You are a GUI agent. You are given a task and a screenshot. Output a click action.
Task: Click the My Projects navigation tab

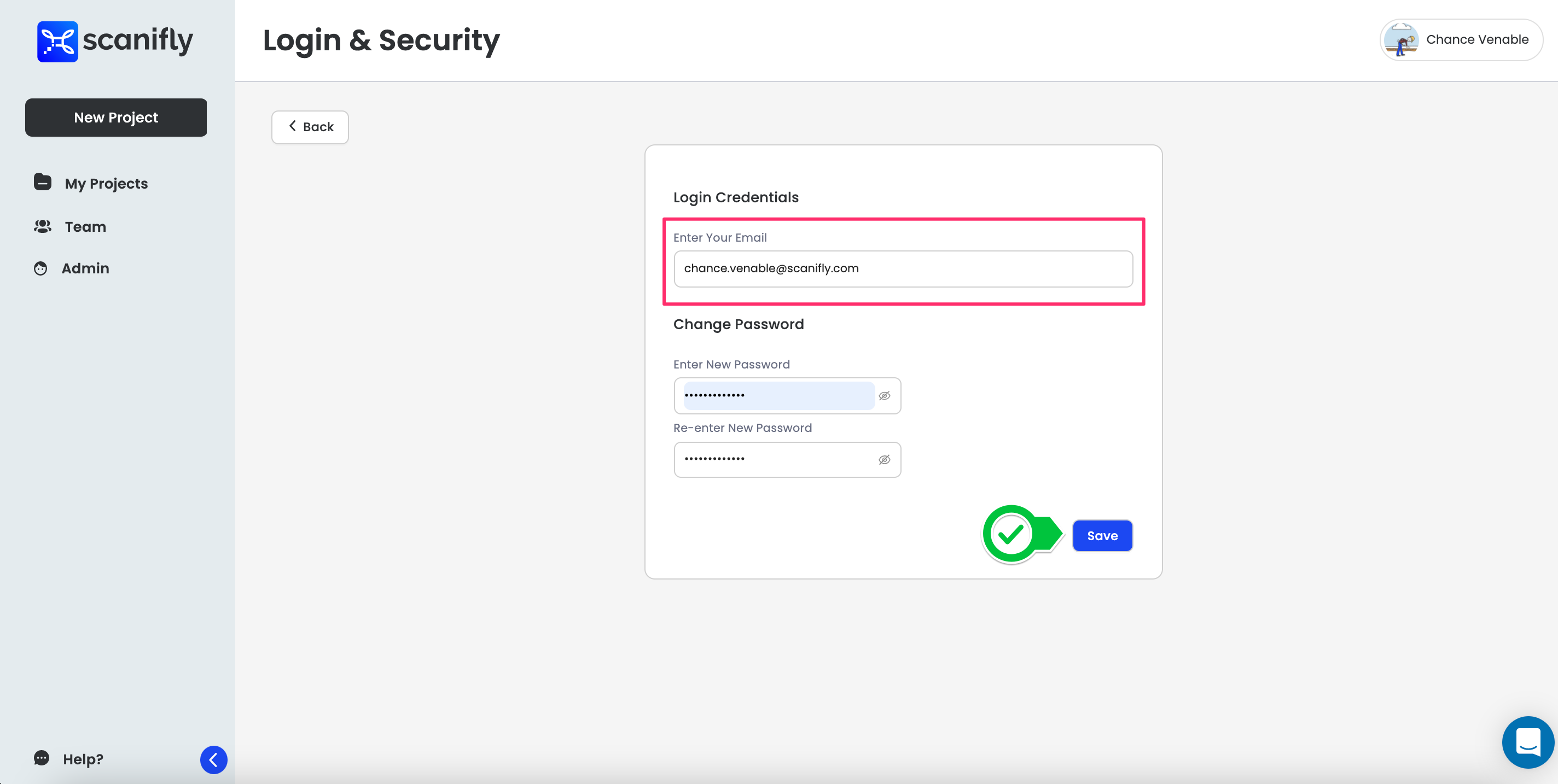click(107, 183)
